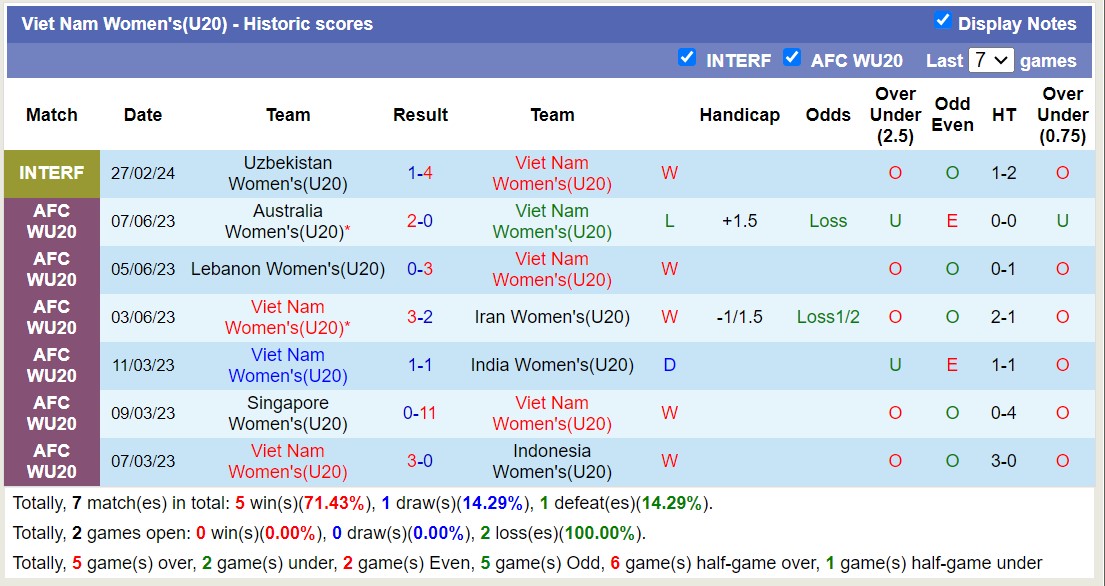Toggle the Display Notes checkbox
The image size is (1105, 586).
click(942, 21)
